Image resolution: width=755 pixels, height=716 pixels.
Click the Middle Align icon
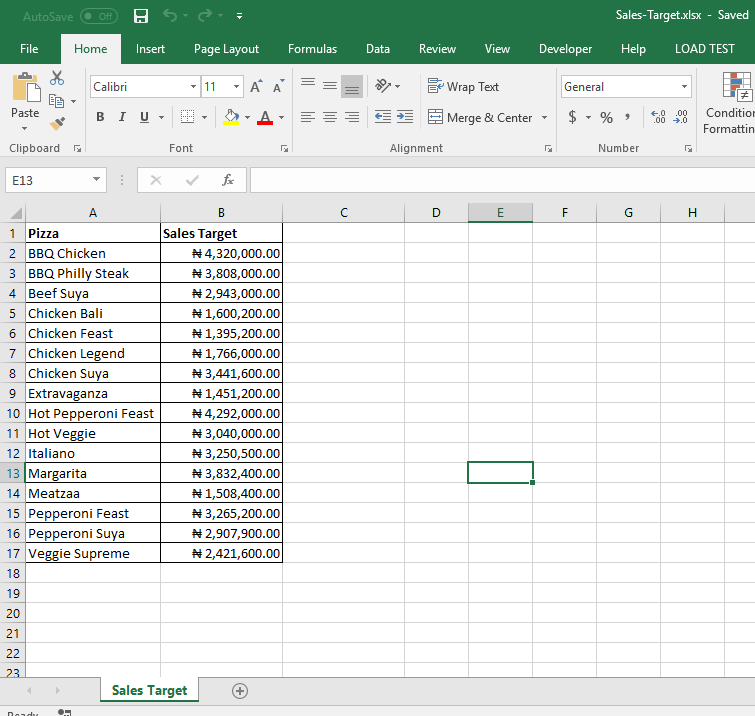coord(330,87)
